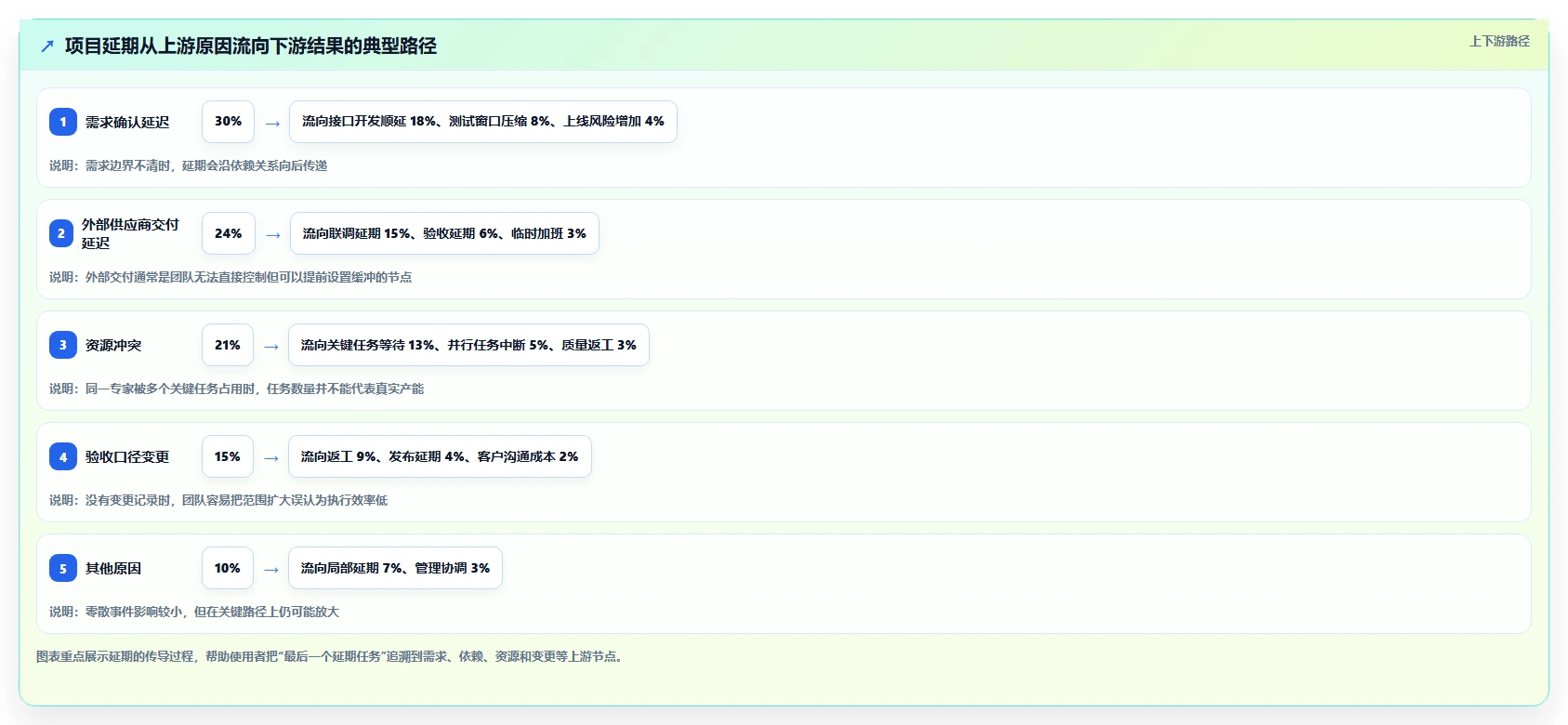Click the 流向接口开发顺延 18% downstream box
This screenshot has width=1568, height=725.
pyautogui.click(x=483, y=122)
